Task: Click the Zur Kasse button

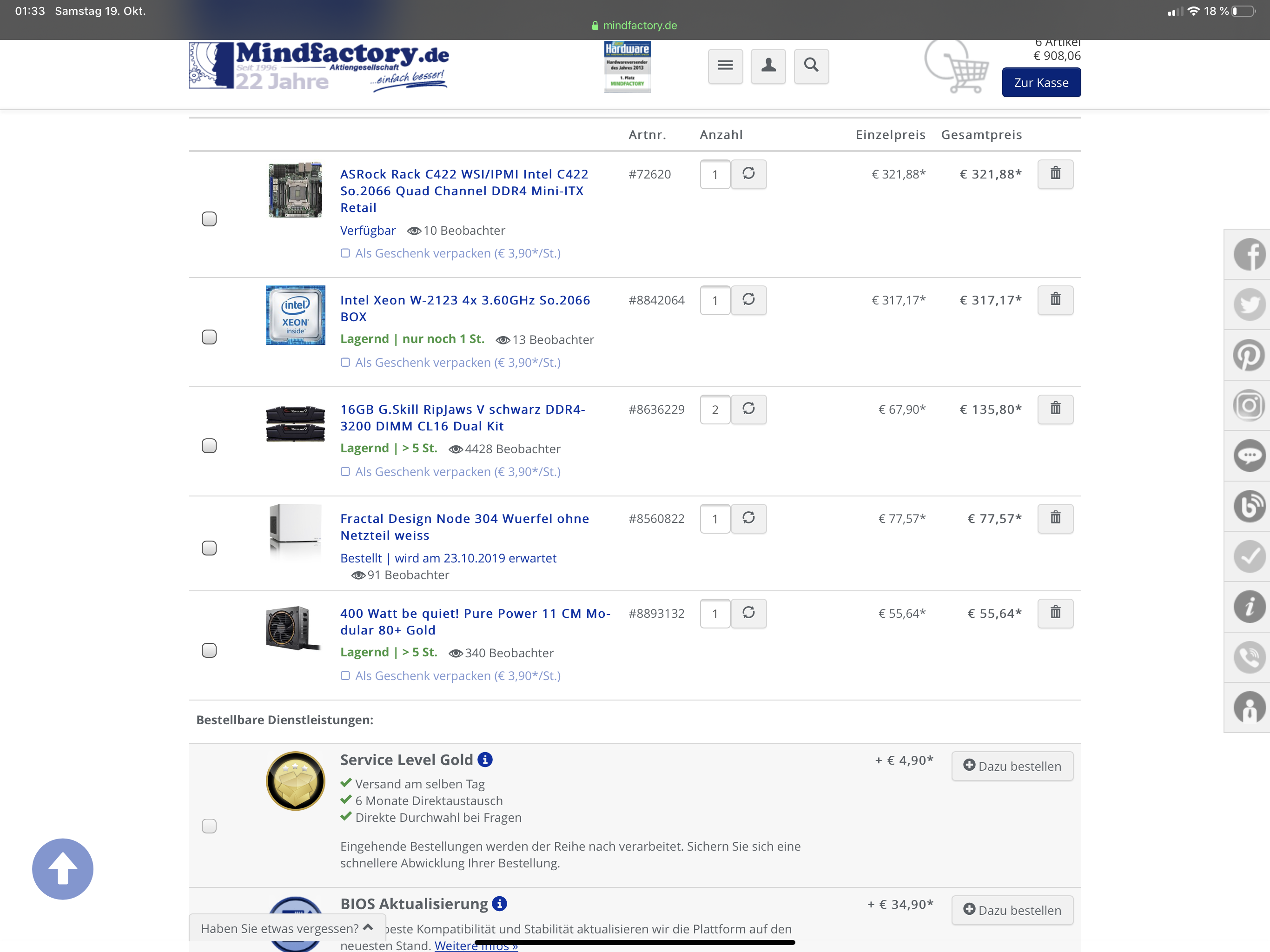Action: (1041, 83)
